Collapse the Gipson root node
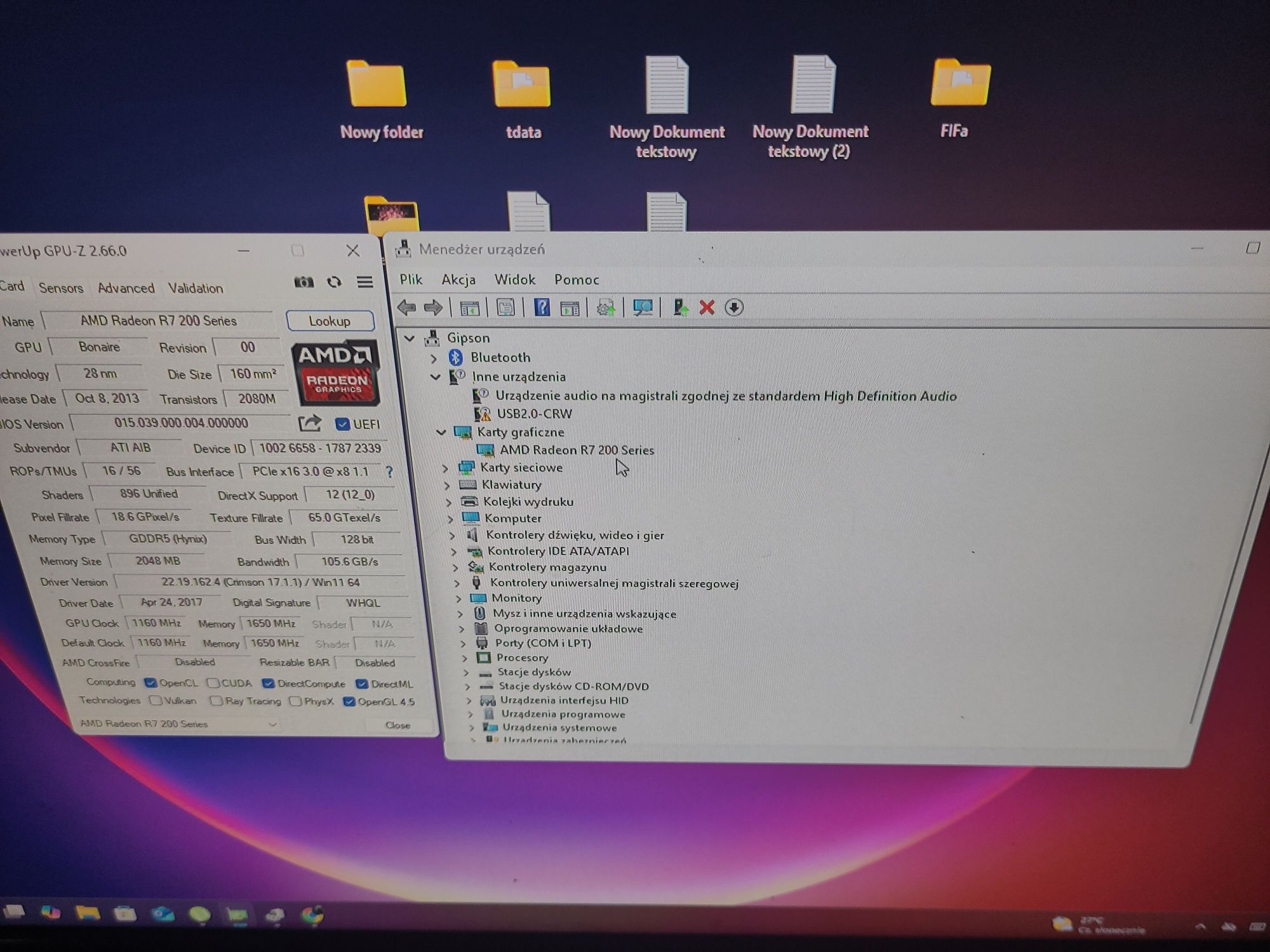Viewport: 1270px width, 952px height. (x=410, y=338)
